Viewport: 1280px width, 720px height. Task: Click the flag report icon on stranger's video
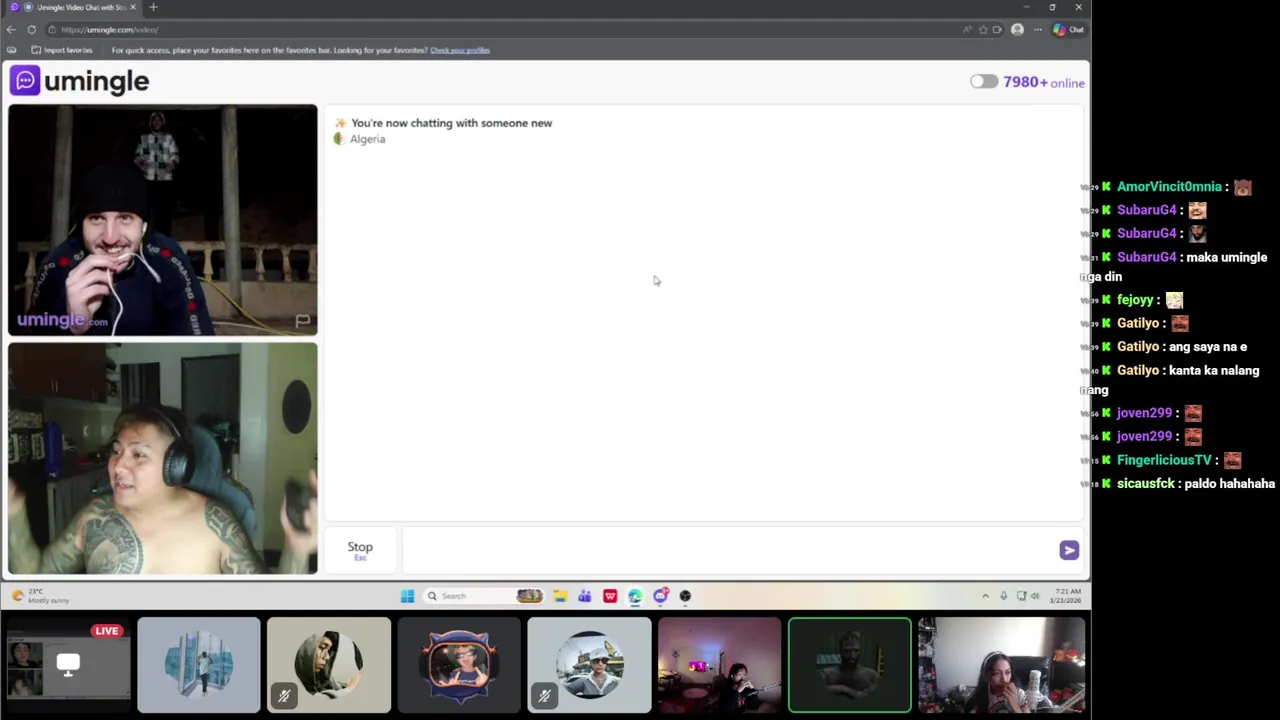click(x=302, y=320)
